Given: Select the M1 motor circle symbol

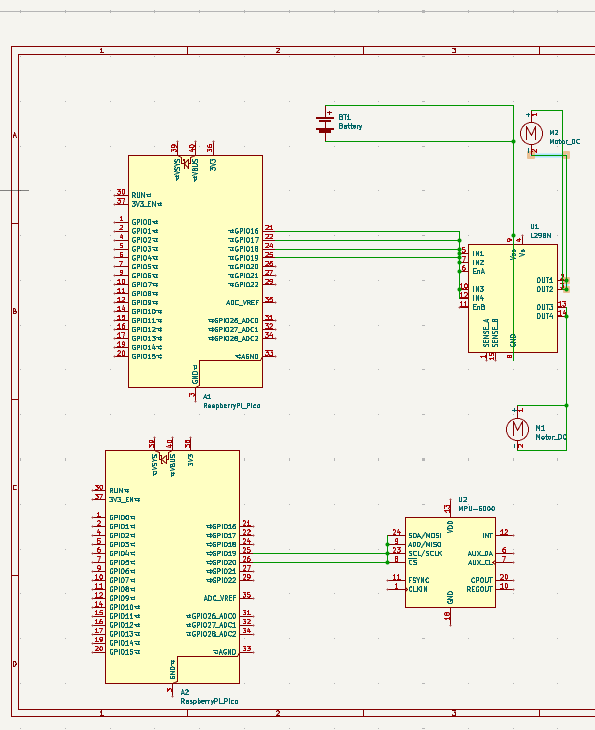Looking at the screenshot, I should (x=517, y=429).
